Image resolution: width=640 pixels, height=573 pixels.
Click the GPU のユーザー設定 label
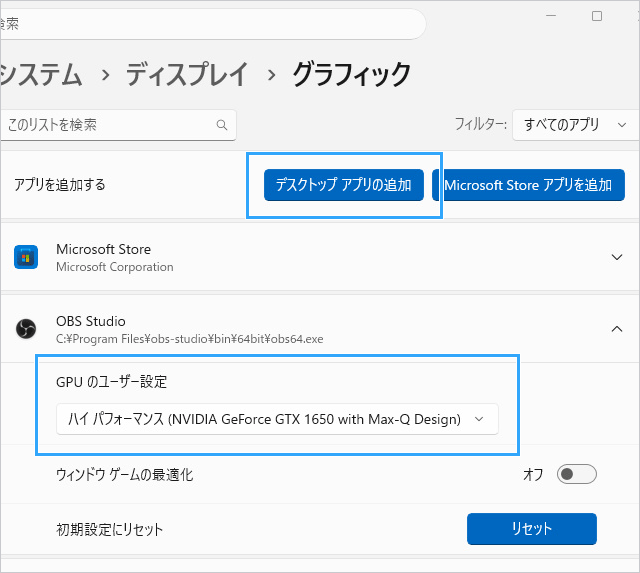111,382
